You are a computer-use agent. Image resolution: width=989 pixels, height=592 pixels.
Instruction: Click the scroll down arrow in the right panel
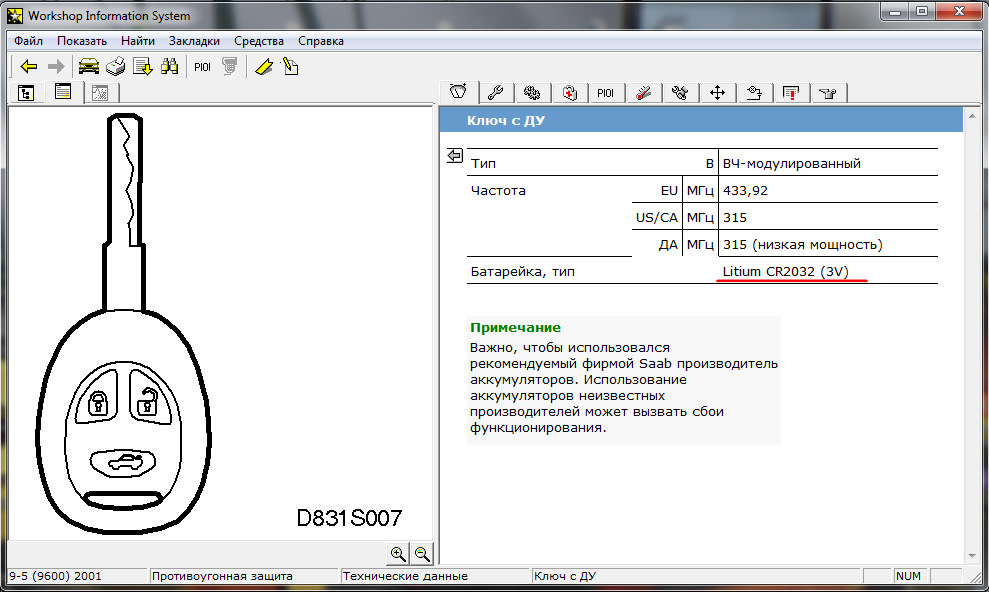tap(972, 556)
